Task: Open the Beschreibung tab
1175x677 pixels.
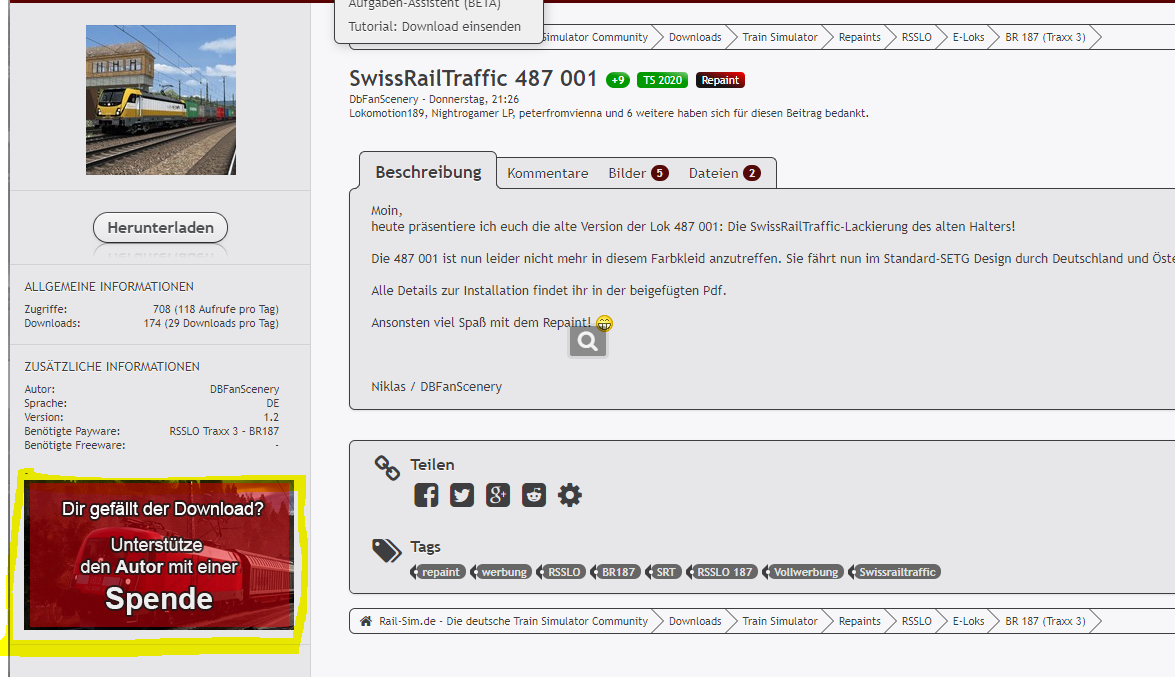Action: point(428,172)
